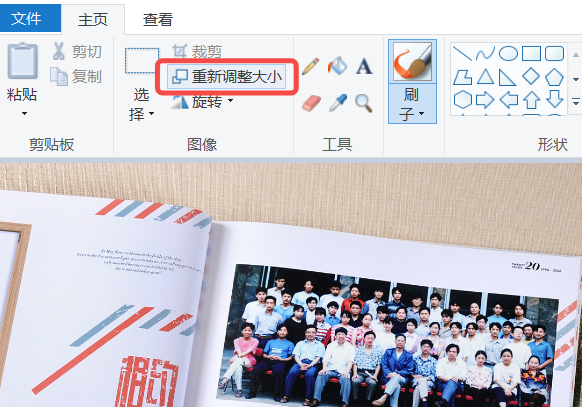Open the 文件 menu
This screenshot has width=582, height=407.
point(29,19)
